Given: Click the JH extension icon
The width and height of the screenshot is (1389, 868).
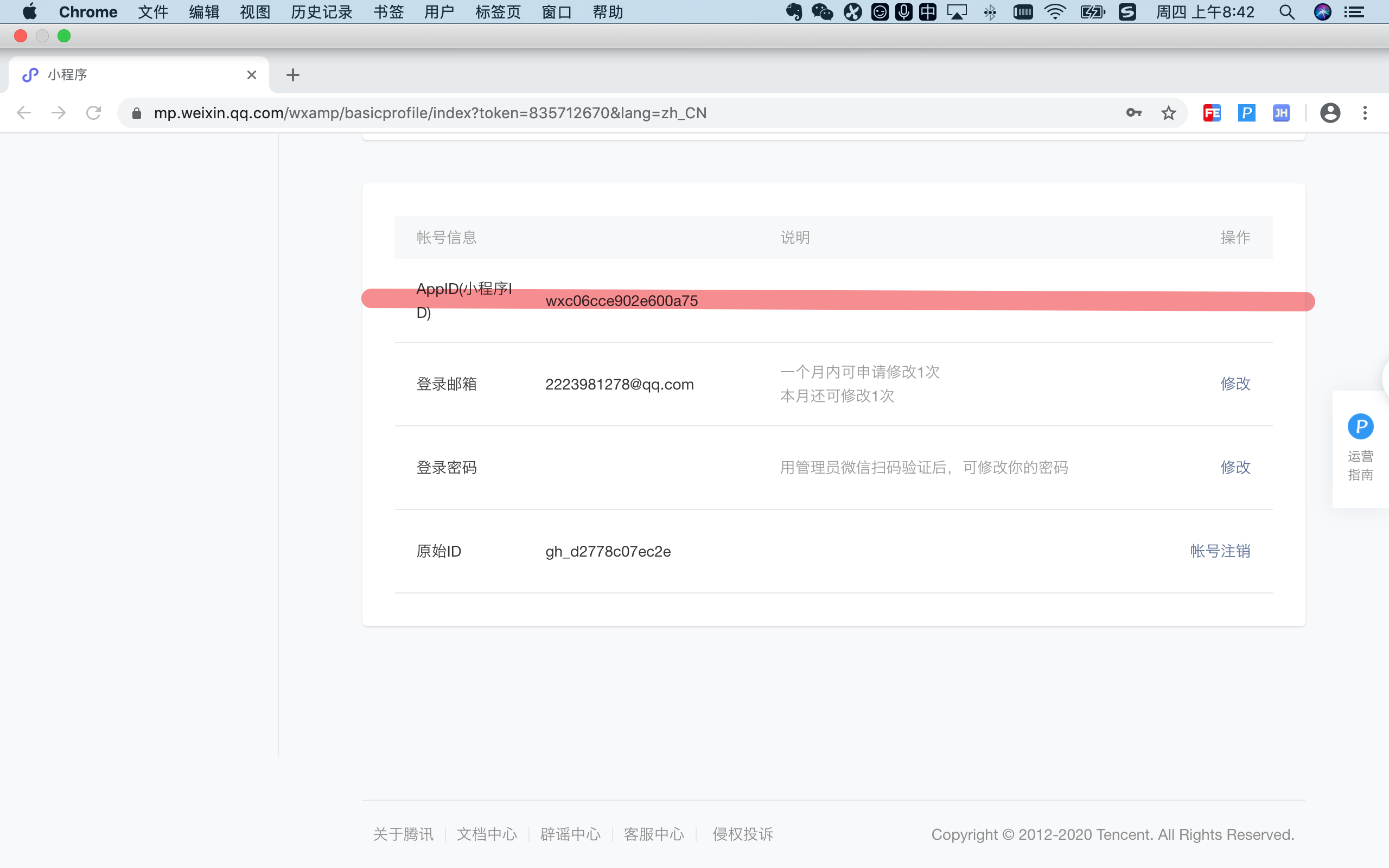Looking at the screenshot, I should [1281, 113].
